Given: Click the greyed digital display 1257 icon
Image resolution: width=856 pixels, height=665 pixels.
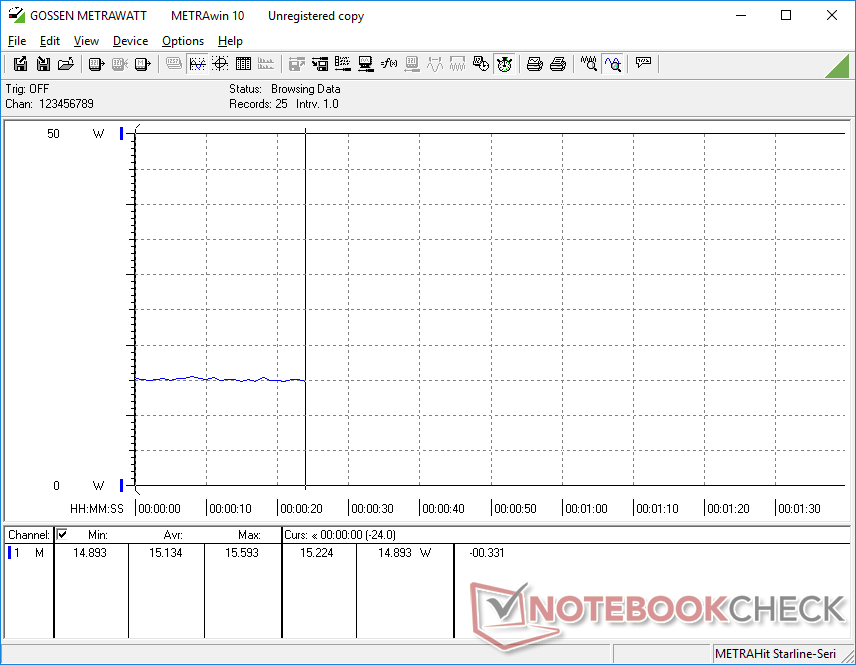Looking at the screenshot, I should pyautogui.click(x=174, y=64).
